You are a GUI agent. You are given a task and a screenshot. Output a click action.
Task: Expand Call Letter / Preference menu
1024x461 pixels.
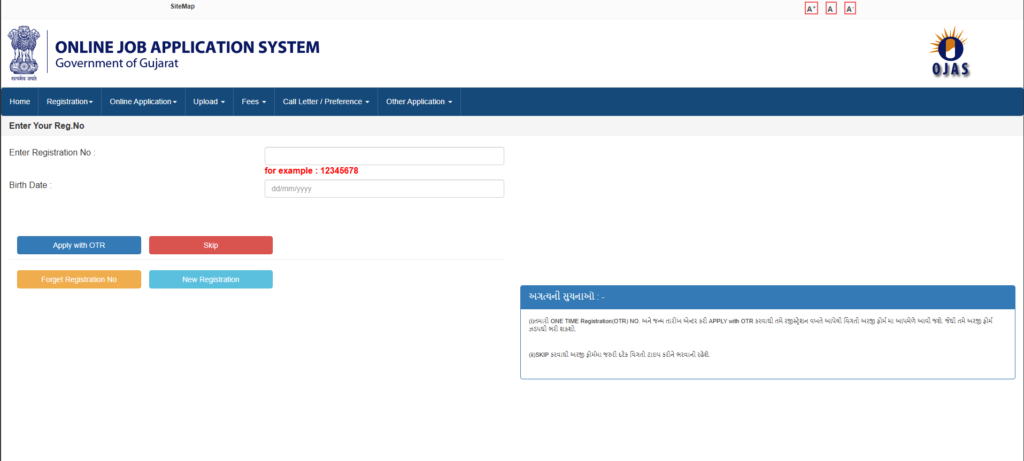click(x=326, y=102)
